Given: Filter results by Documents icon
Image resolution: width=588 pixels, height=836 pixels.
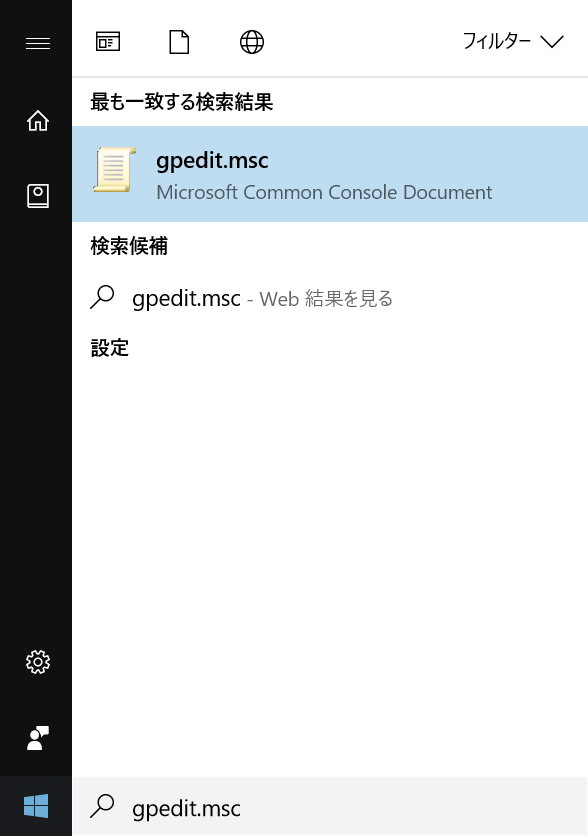Looking at the screenshot, I should point(179,42).
